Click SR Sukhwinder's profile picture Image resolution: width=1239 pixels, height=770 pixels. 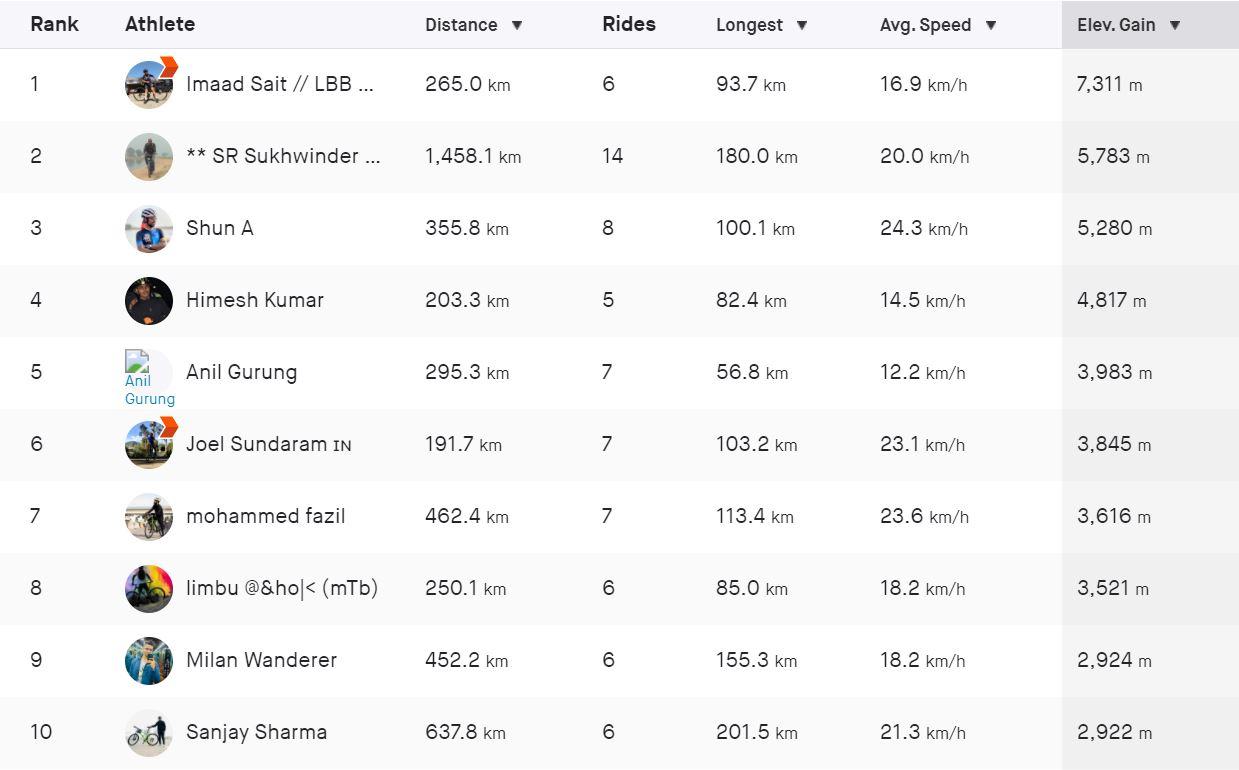coord(149,157)
